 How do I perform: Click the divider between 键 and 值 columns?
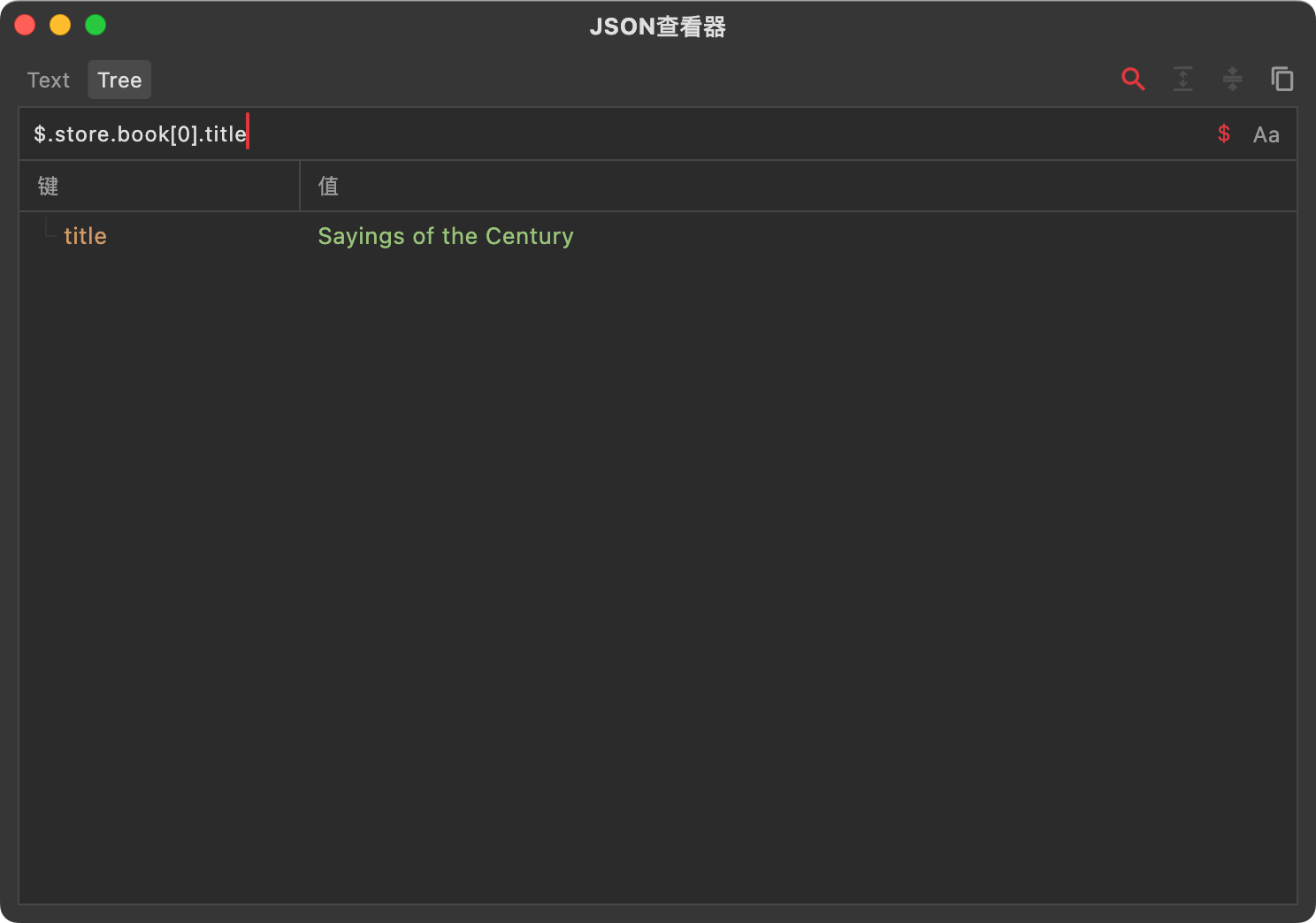(x=300, y=186)
